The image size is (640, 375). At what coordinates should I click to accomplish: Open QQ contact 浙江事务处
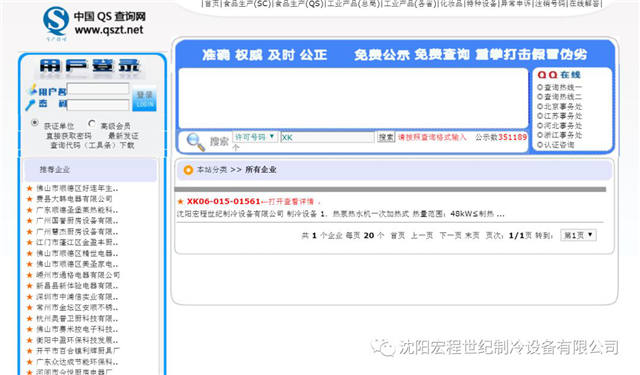click(563, 135)
